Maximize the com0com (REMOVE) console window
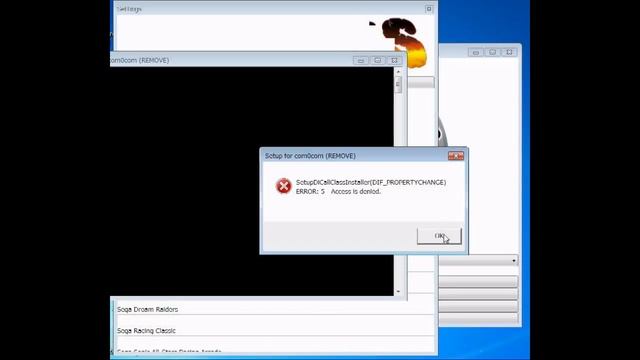640x360 pixels. 378,60
